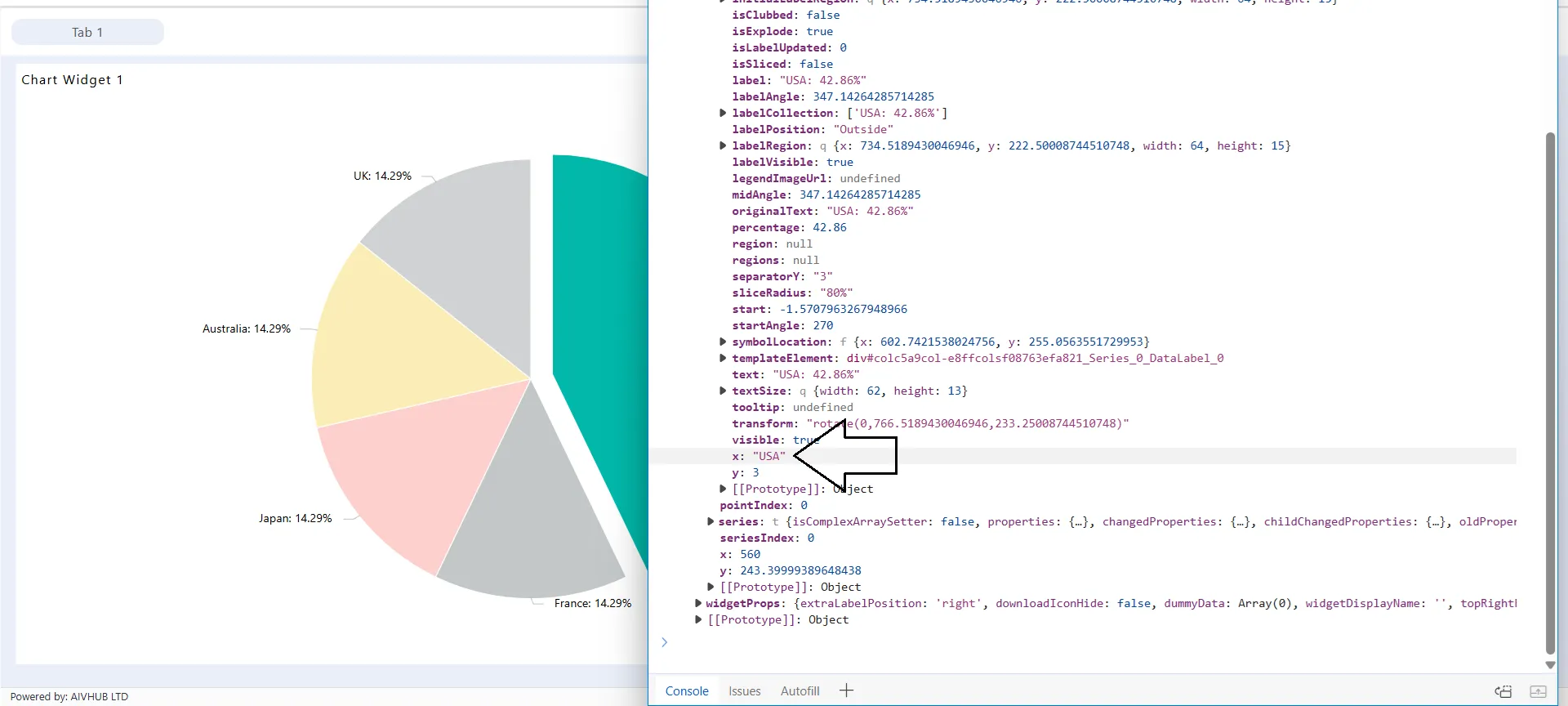Click the separatorY: "3" property
The height and width of the screenshot is (706, 1568).
coord(782,276)
